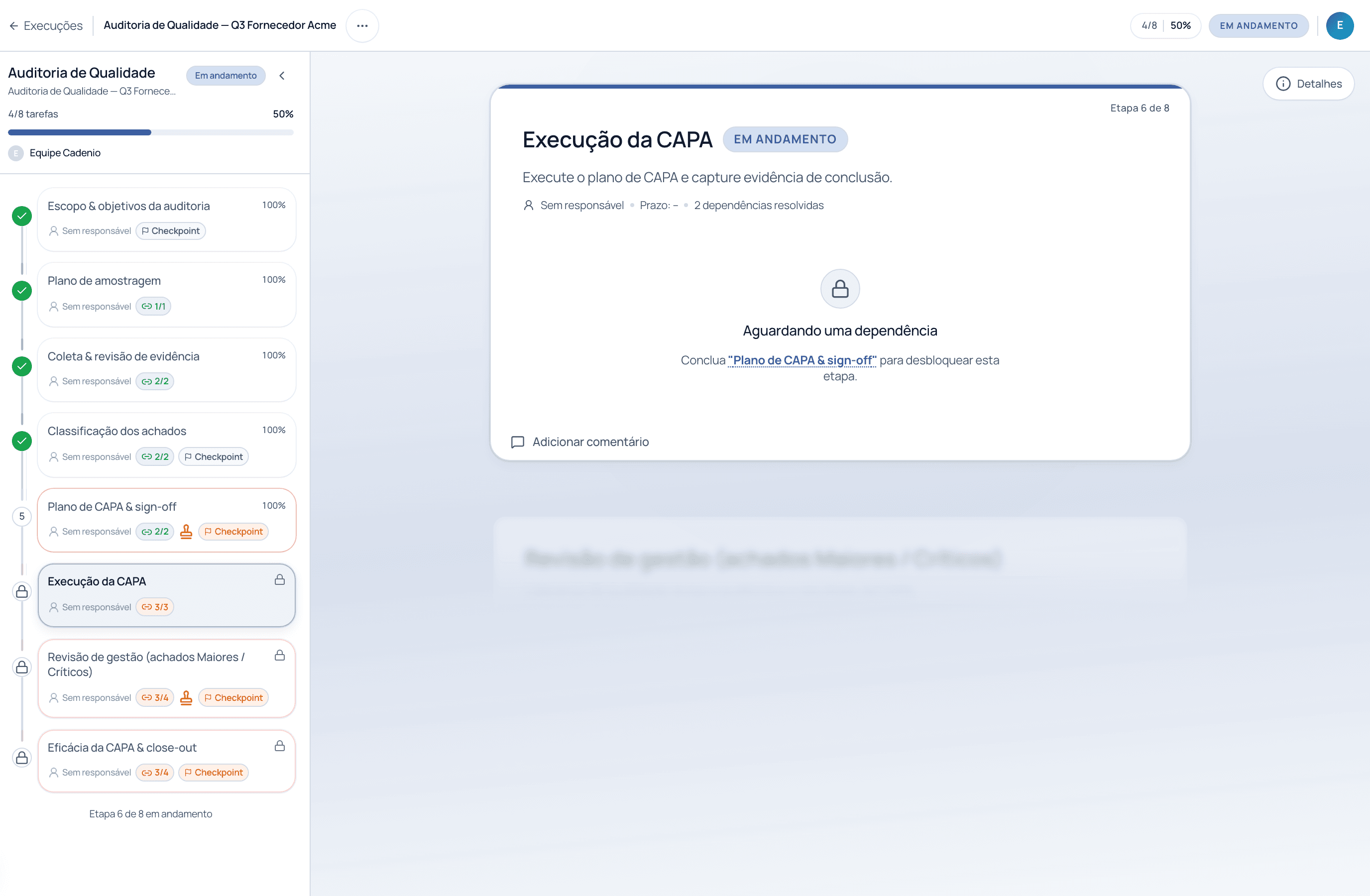Click approval stamp icon on Revisão de gestão
Screen dimensions: 1370x896
[186, 697]
